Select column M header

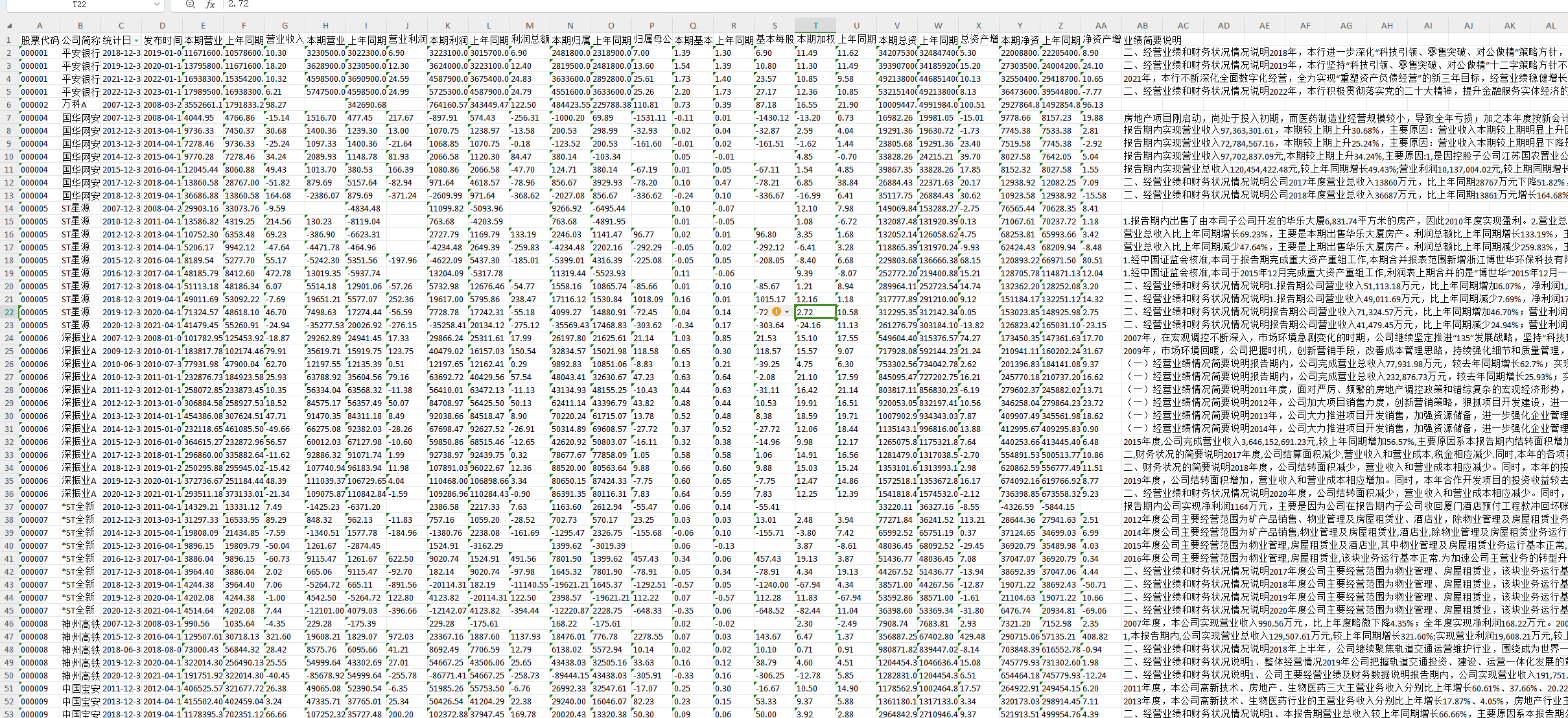click(530, 26)
